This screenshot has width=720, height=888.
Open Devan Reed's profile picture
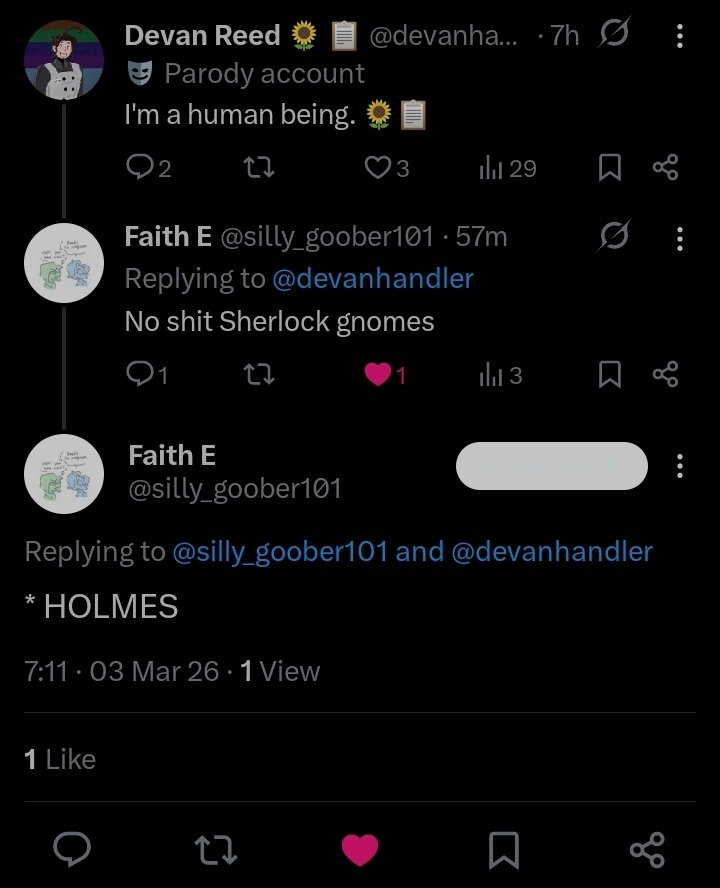64,59
